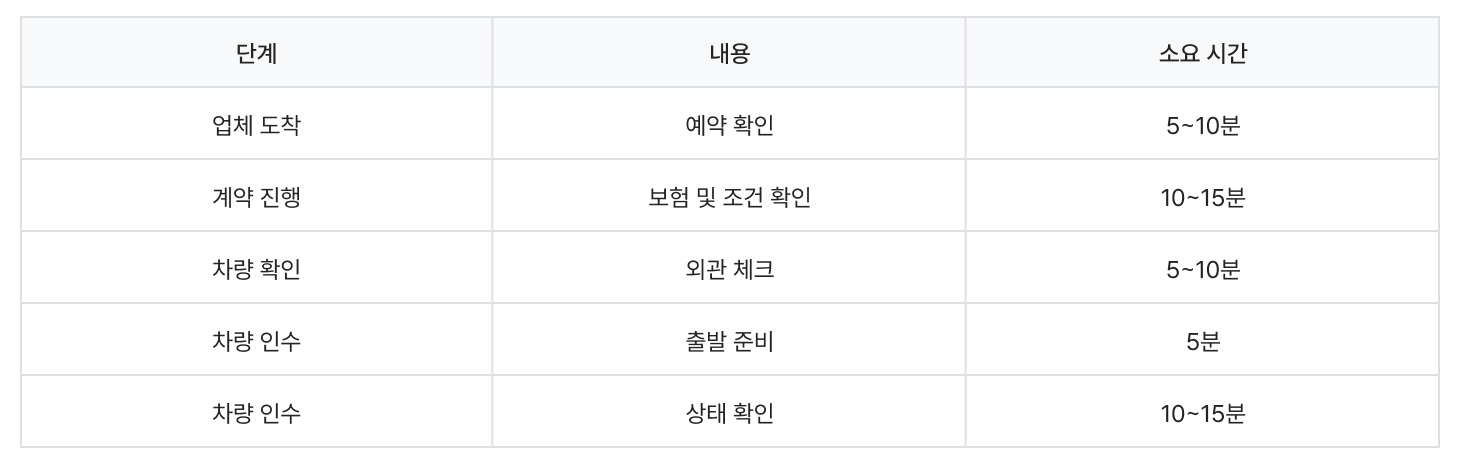Select the 차량 인수 cell beside 상태 확인
1460x464 pixels.
256,412
